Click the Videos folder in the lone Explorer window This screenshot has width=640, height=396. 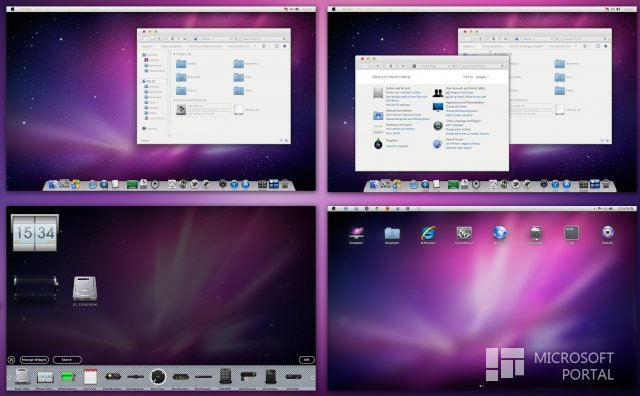tap(239, 91)
